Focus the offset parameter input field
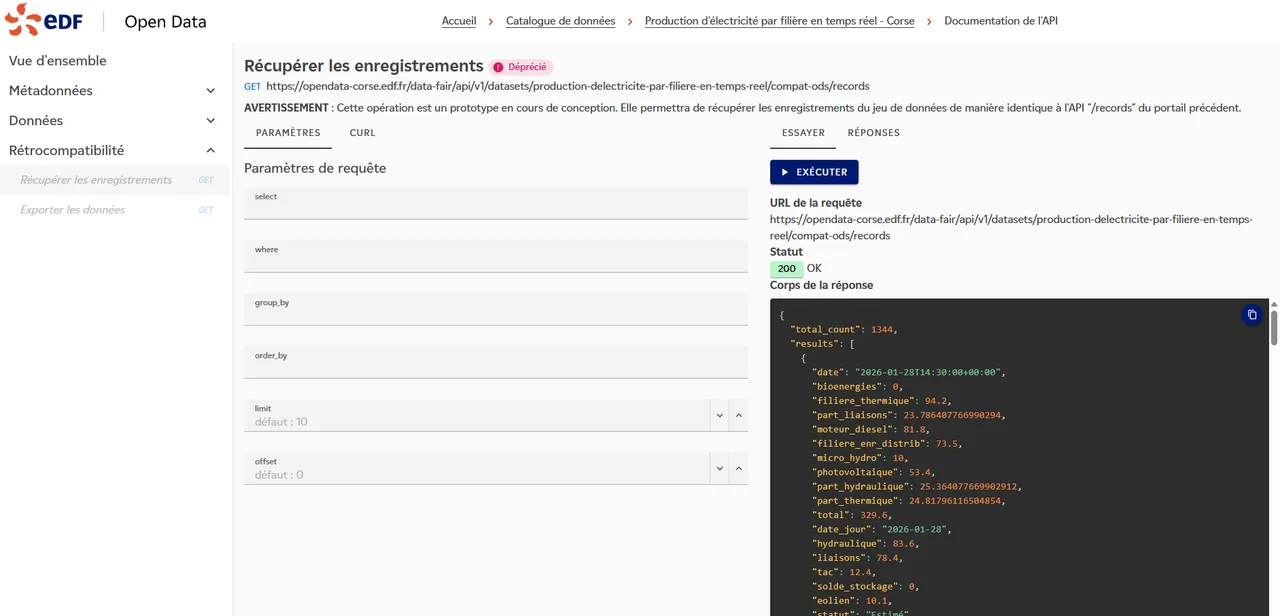 coord(477,468)
